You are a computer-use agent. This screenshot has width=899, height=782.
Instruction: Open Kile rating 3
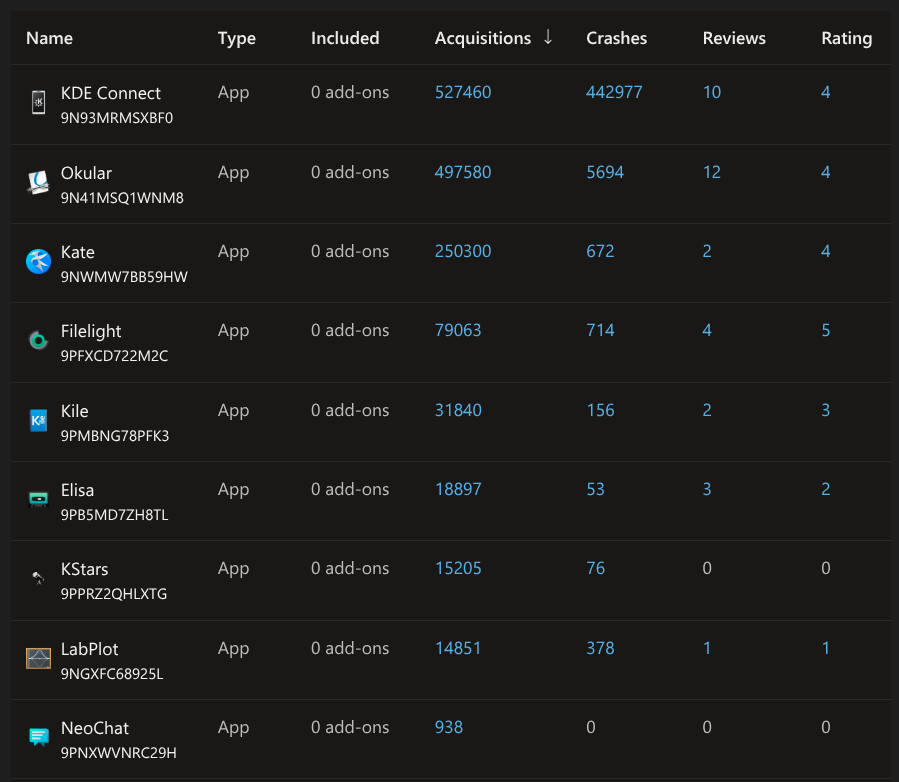click(826, 410)
